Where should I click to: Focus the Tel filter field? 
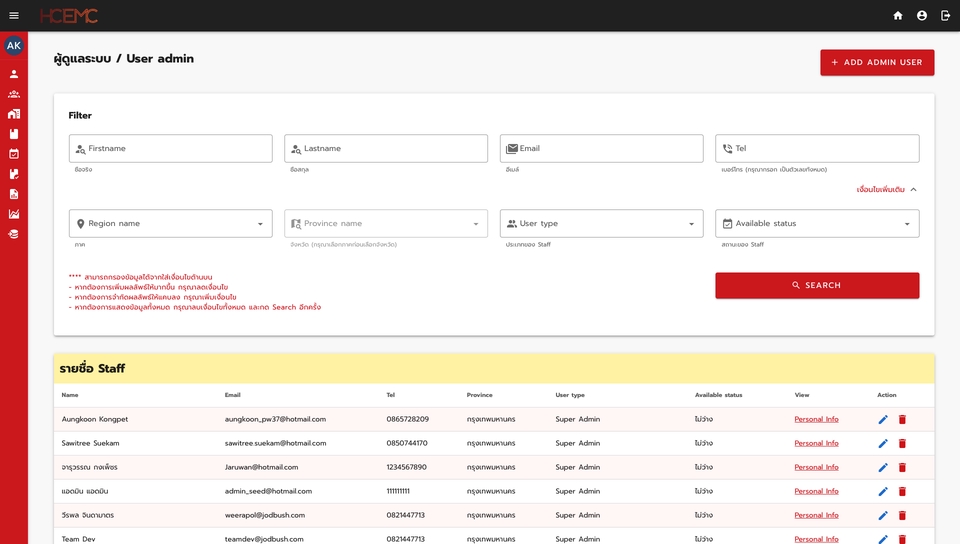click(817, 148)
